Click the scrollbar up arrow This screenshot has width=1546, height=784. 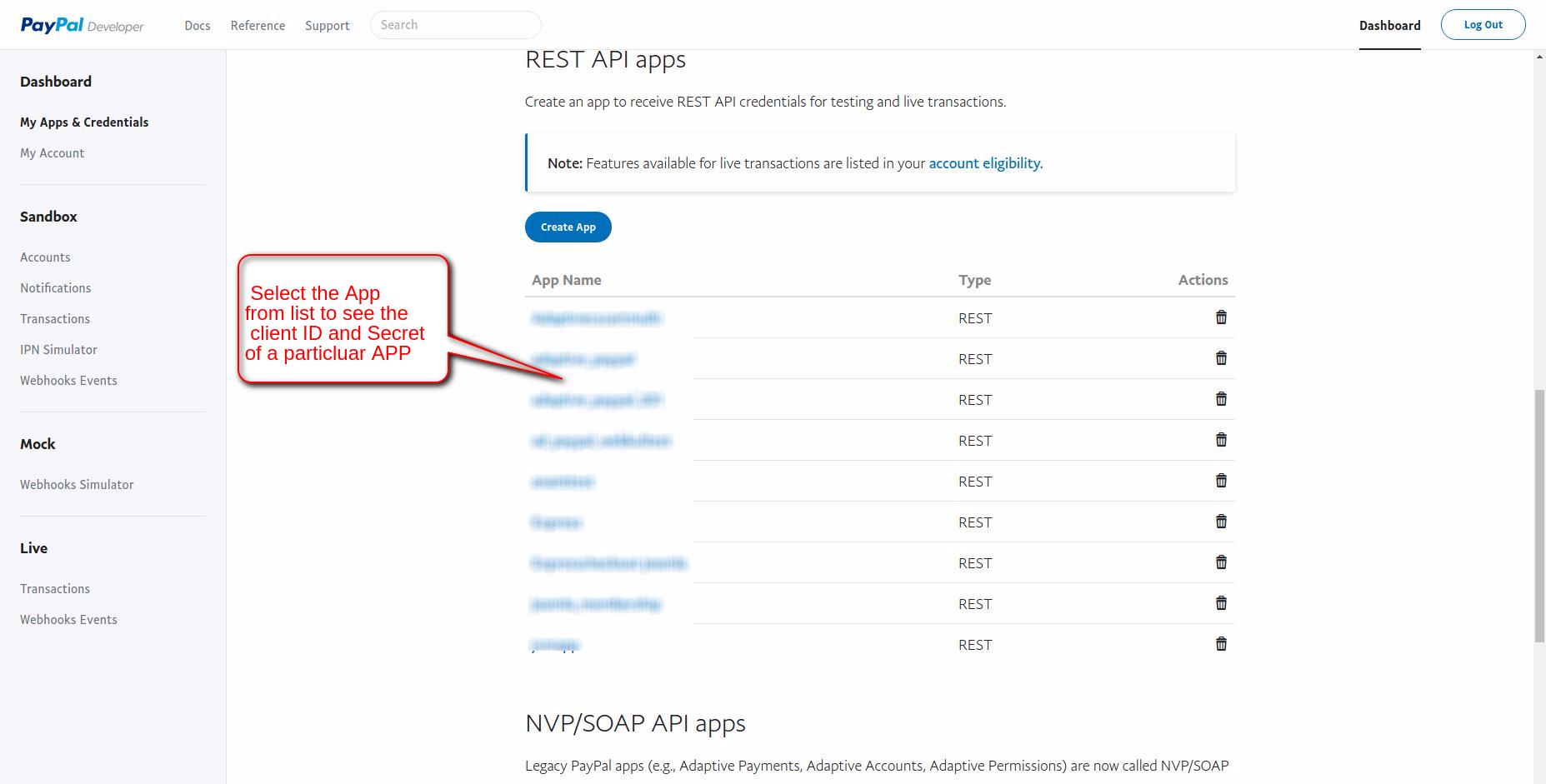click(1539, 56)
